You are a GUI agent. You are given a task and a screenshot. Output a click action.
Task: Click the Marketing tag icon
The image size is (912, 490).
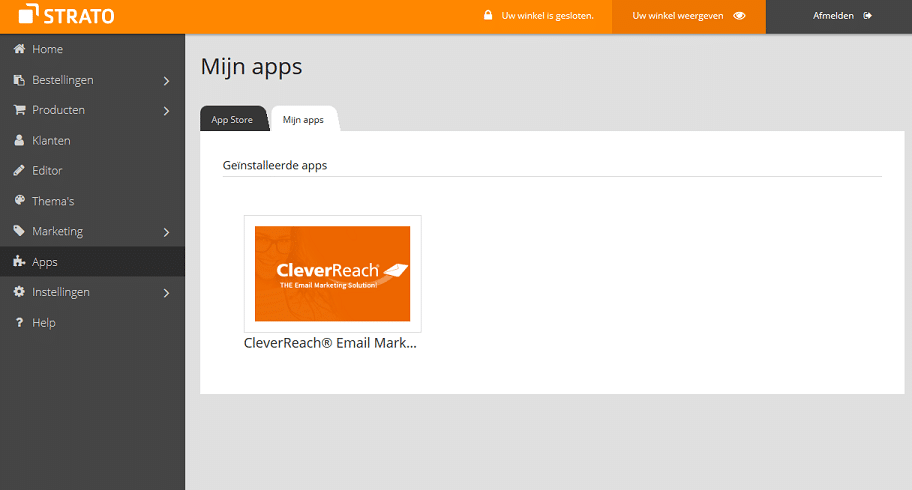pos(19,231)
